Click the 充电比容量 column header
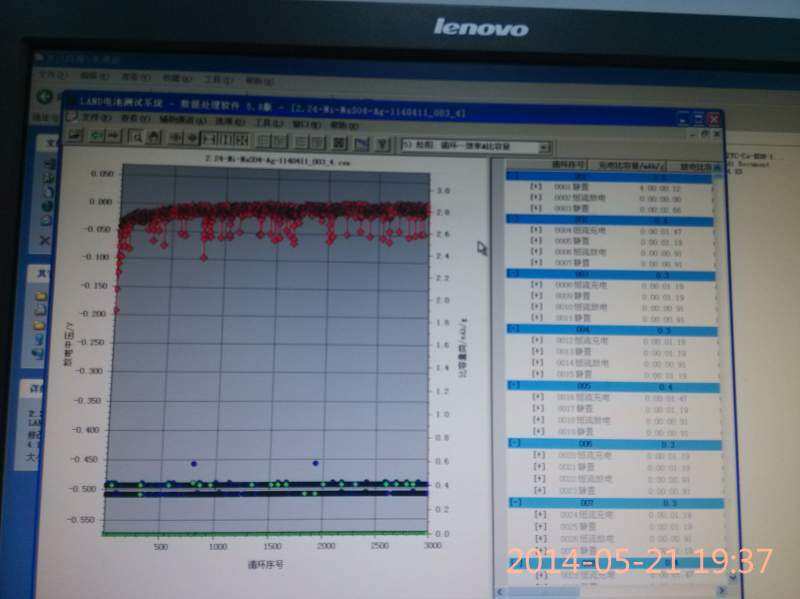 point(630,166)
